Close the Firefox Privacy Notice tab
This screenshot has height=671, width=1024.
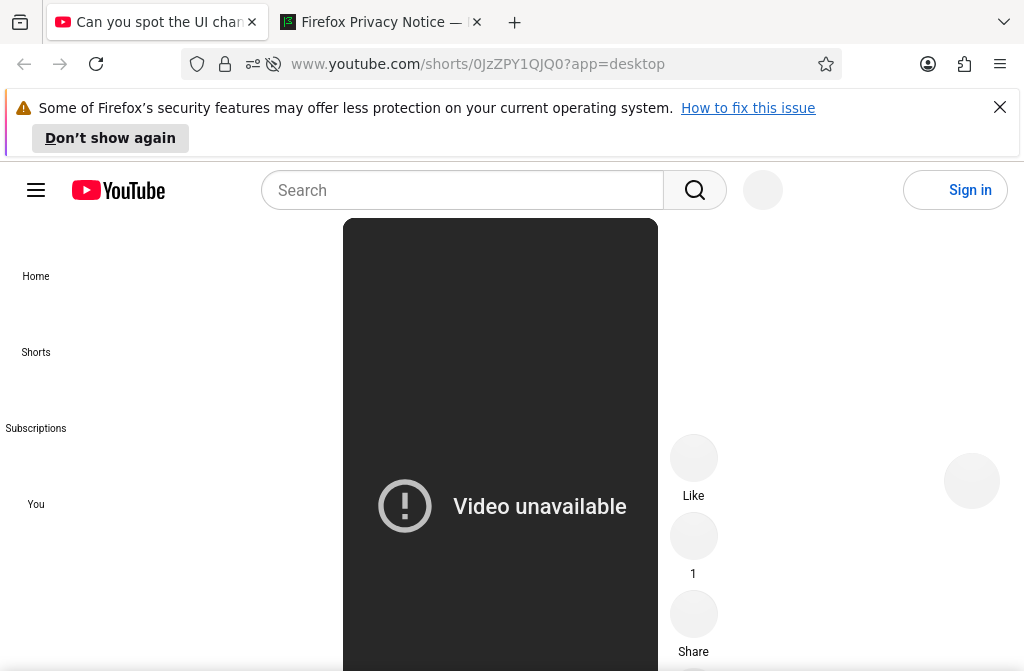click(477, 22)
